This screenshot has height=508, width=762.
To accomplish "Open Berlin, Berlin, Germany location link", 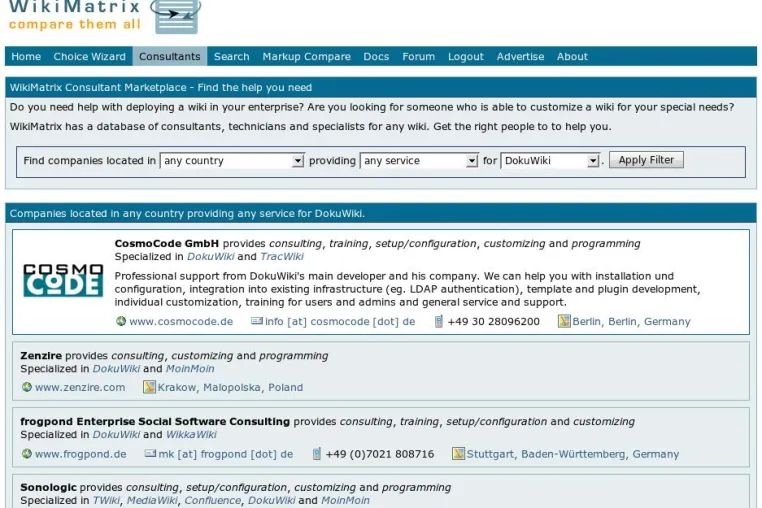I will [x=631, y=321].
